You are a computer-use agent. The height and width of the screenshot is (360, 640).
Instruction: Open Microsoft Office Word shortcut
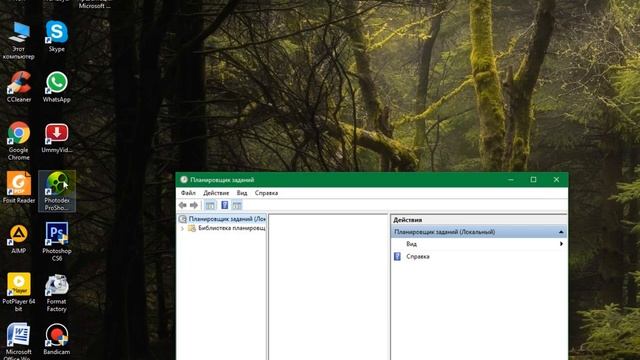click(x=18, y=341)
